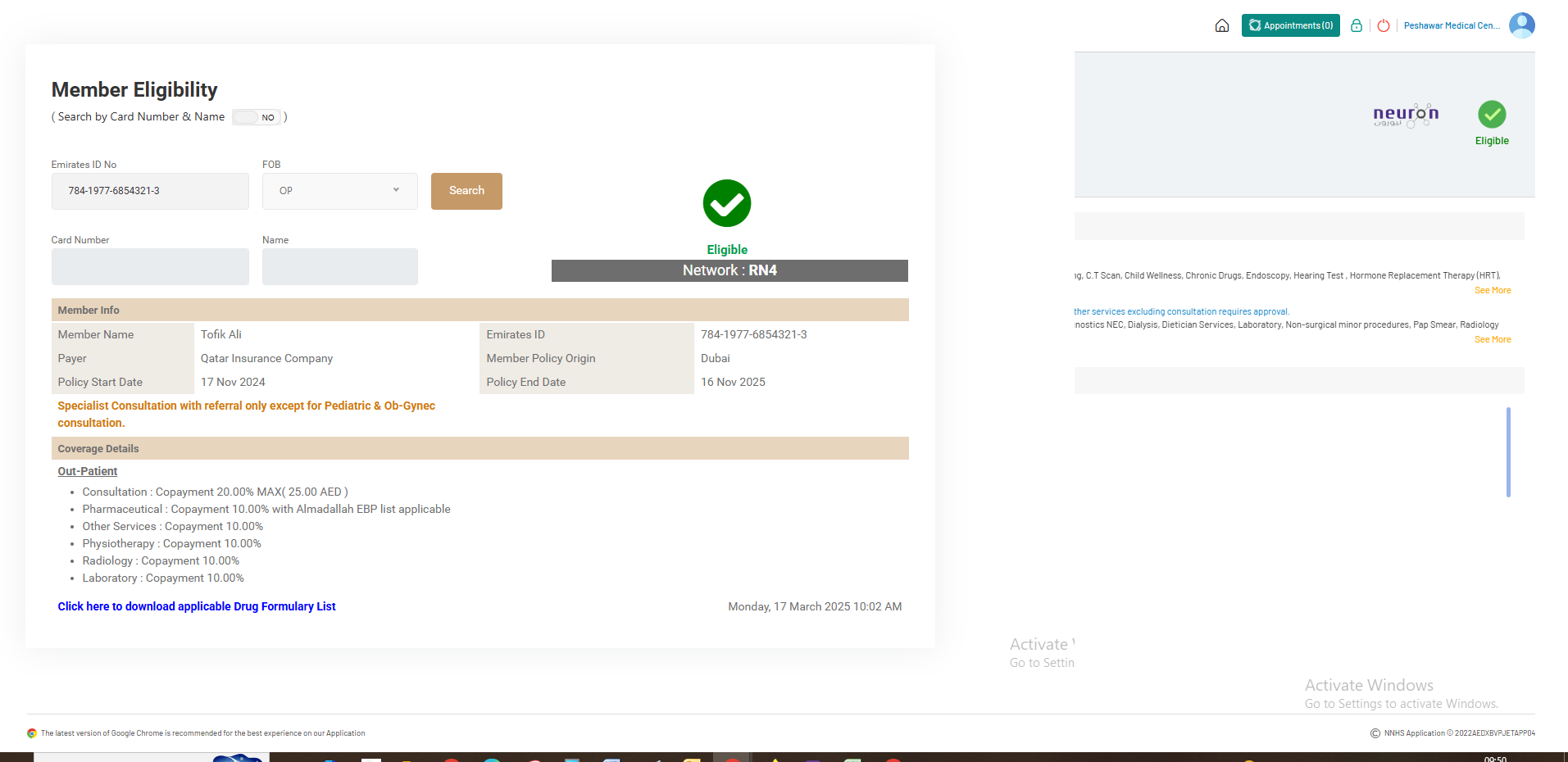Open the Appointments (0) button

pyautogui.click(x=1290, y=25)
